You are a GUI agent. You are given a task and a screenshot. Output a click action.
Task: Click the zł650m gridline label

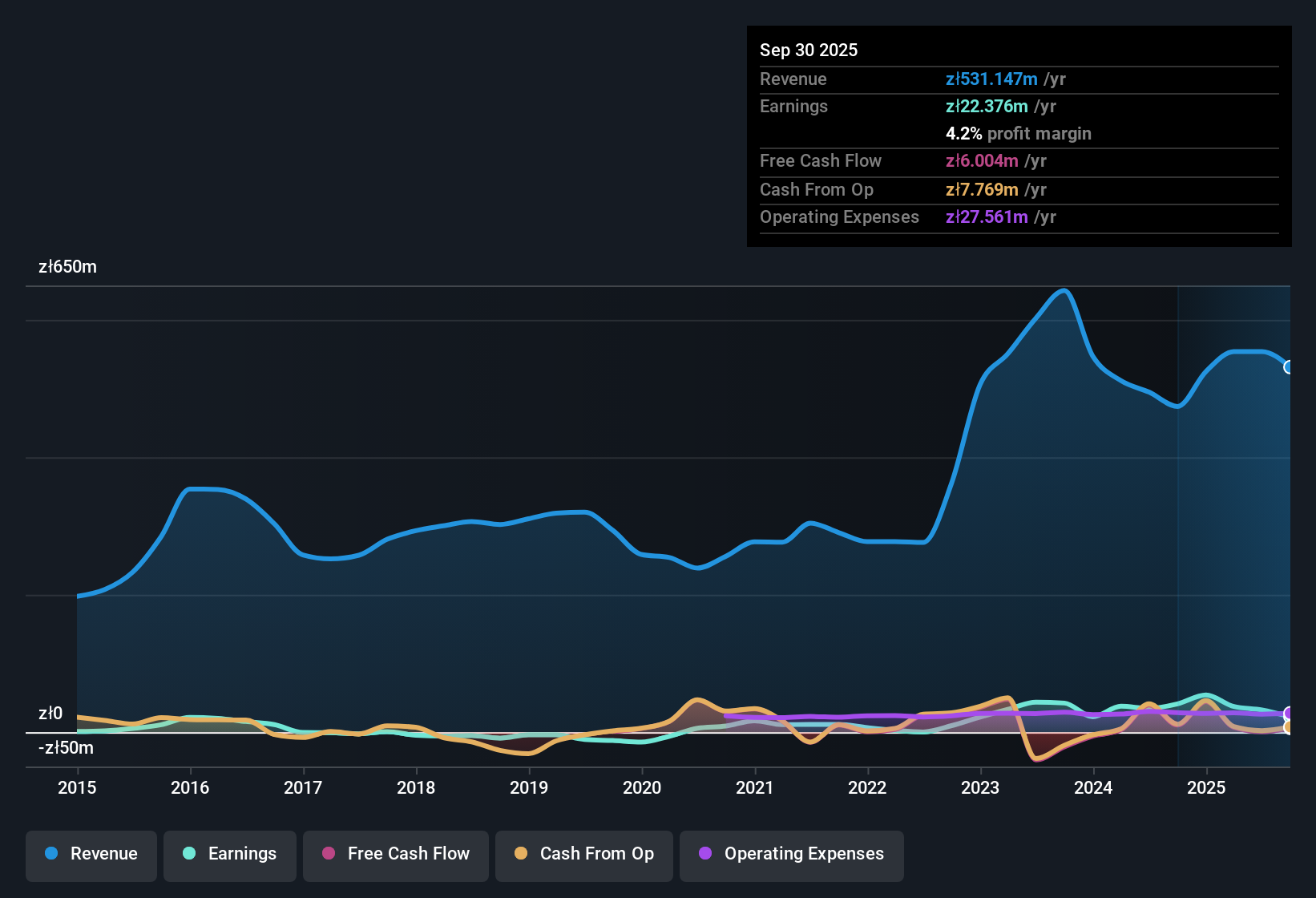(67, 266)
